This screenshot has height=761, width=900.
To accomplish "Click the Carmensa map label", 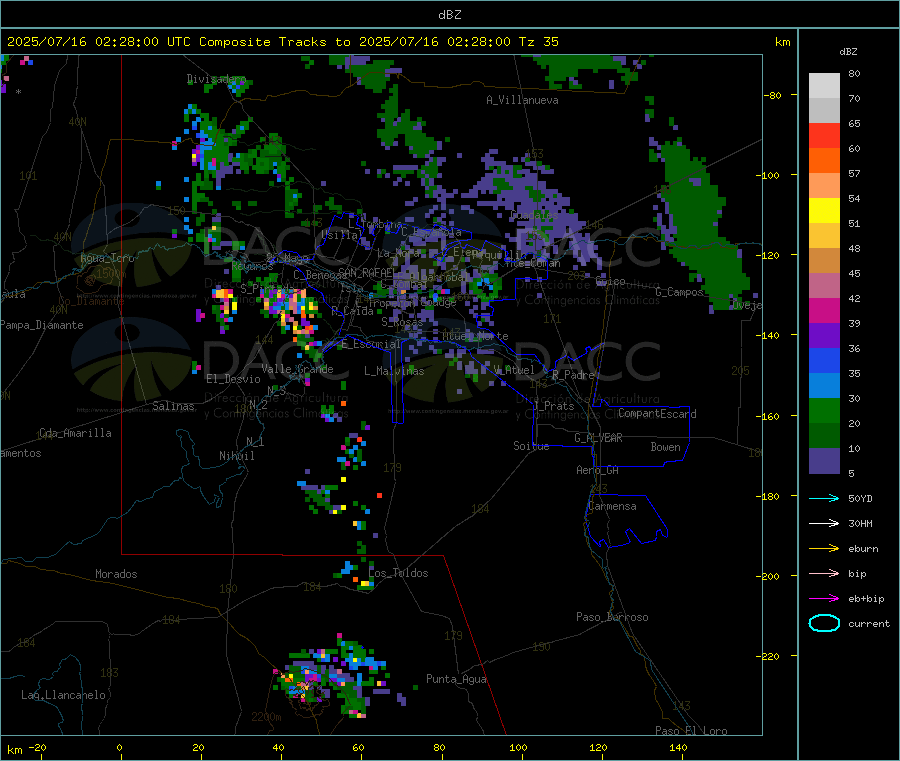I will [612, 506].
